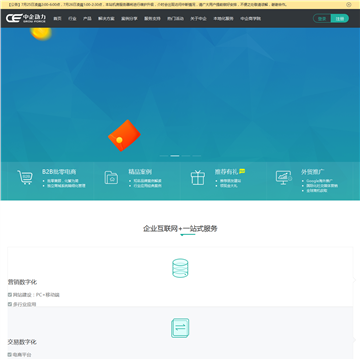Open the 首页 nav item

(58, 19)
